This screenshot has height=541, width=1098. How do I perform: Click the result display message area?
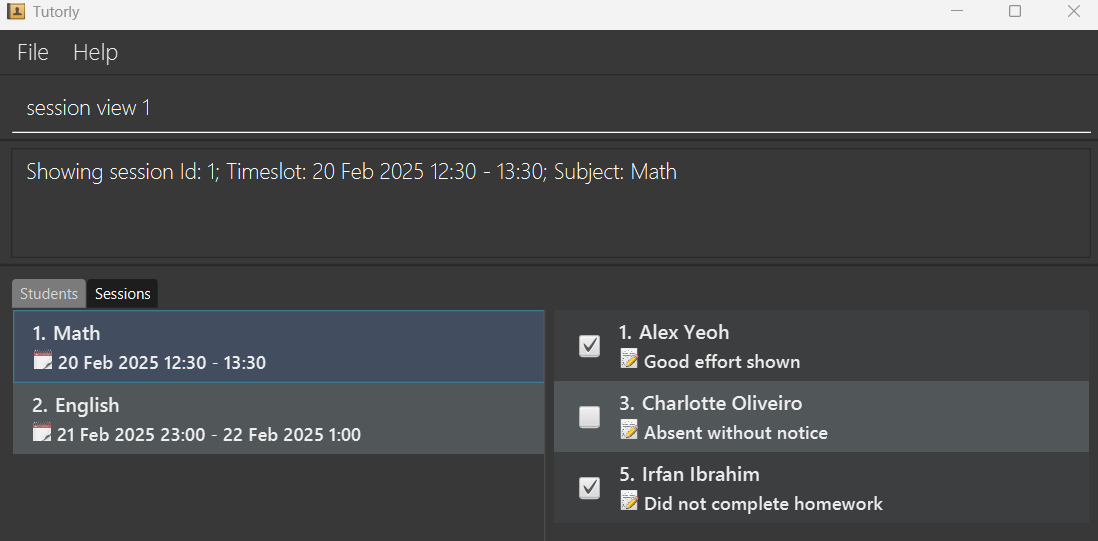(x=551, y=203)
